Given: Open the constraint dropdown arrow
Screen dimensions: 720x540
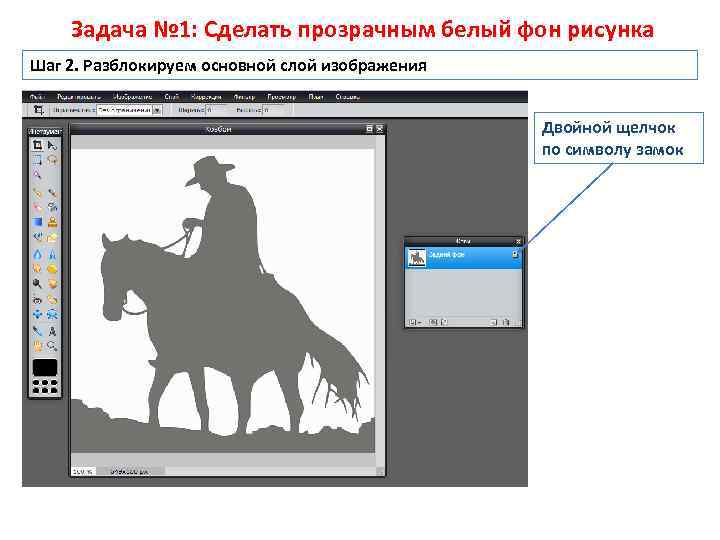Looking at the screenshot, I should click(157, 110).
